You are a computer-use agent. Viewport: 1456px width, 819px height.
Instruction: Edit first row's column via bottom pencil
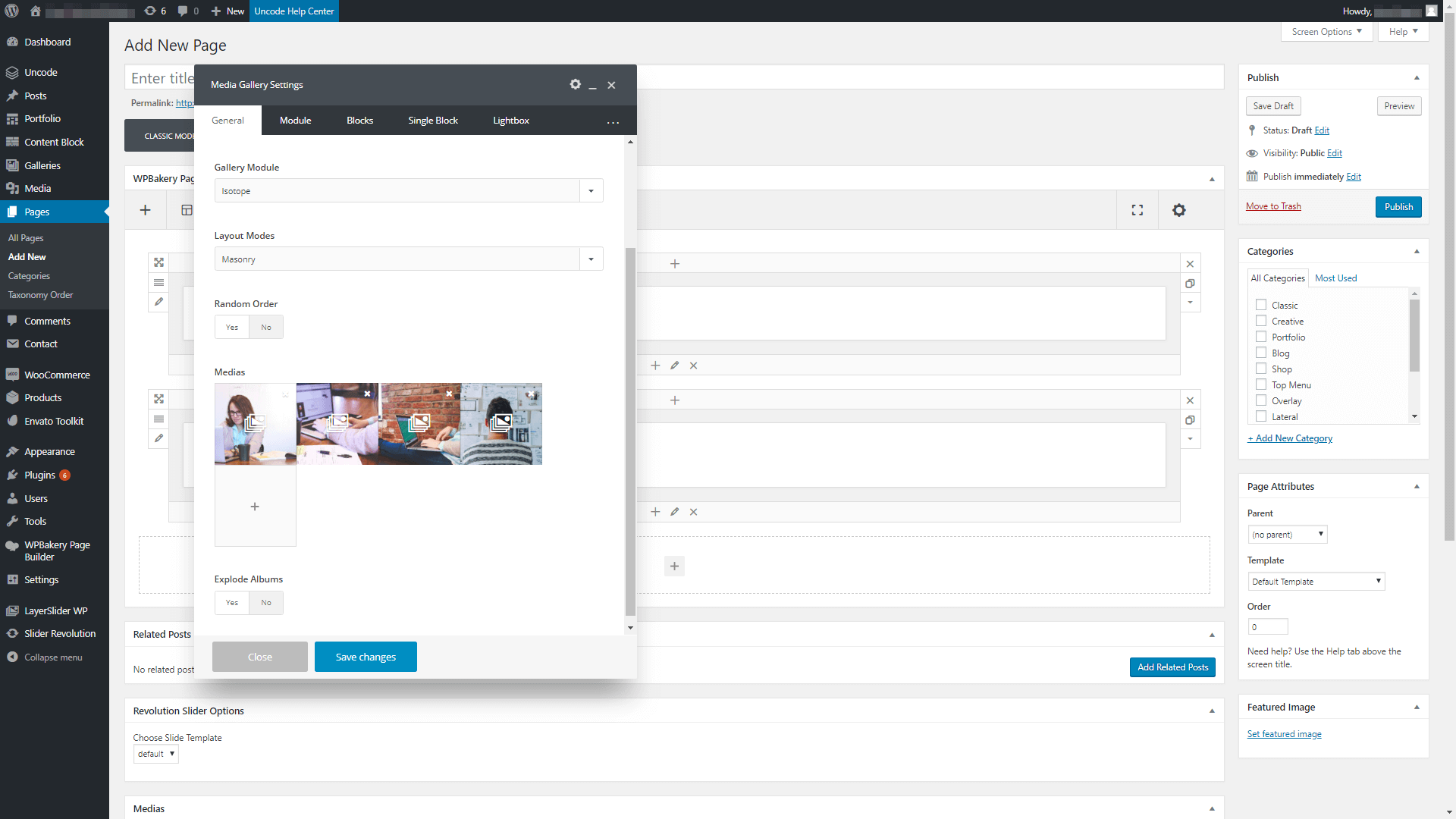pyautogui.click(x=674, y=366)
